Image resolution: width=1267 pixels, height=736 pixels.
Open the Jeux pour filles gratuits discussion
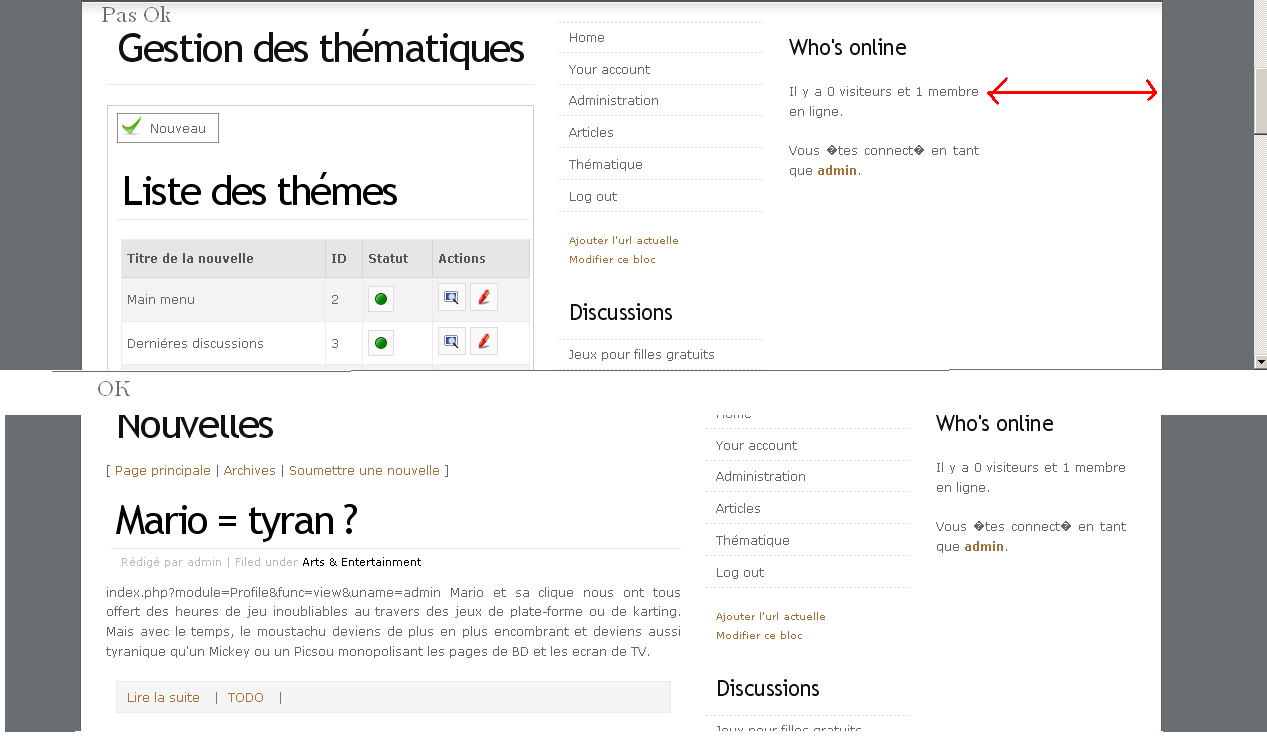point(641,354)
